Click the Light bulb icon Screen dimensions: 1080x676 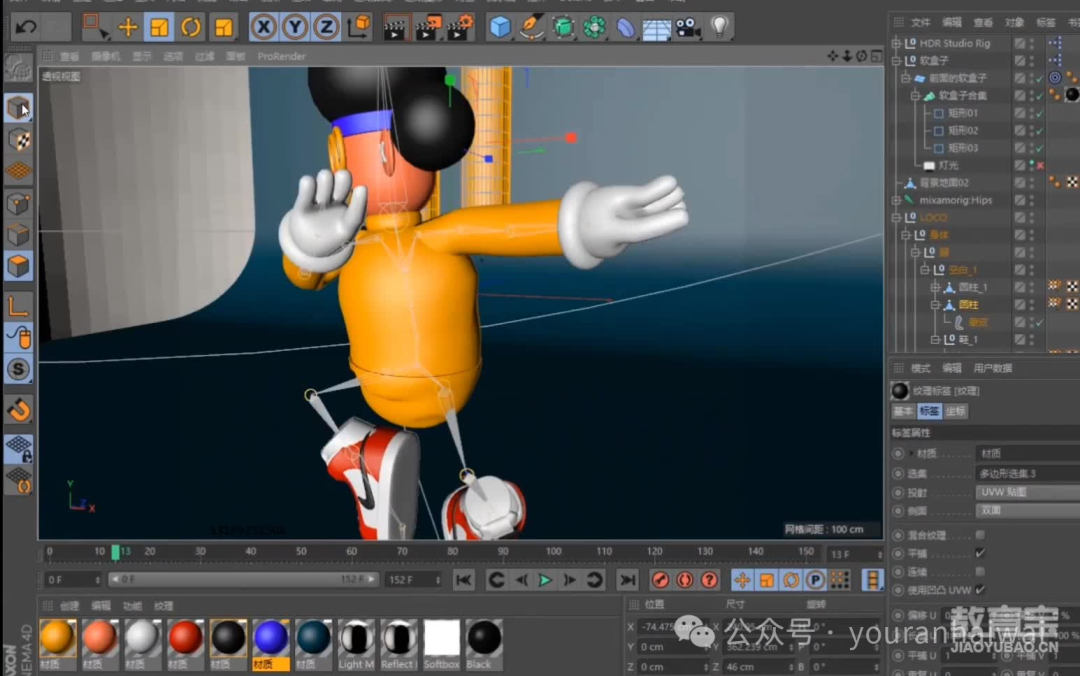(x=719, y=28)
